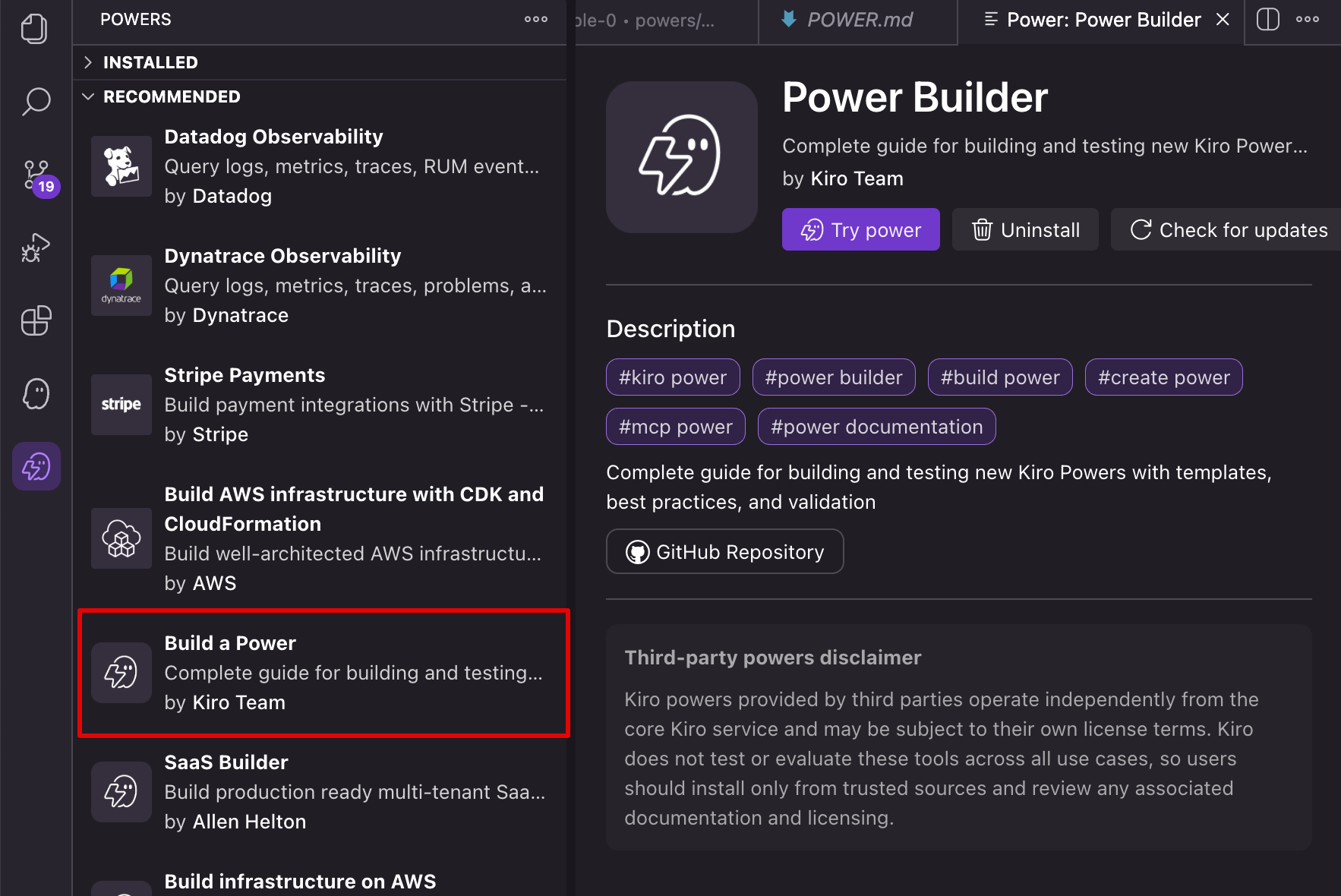The width and height of the screenshot is (1341, 896).
Task: Select the Power: Power Builder tab
Action: click(x=1103, y=21)
